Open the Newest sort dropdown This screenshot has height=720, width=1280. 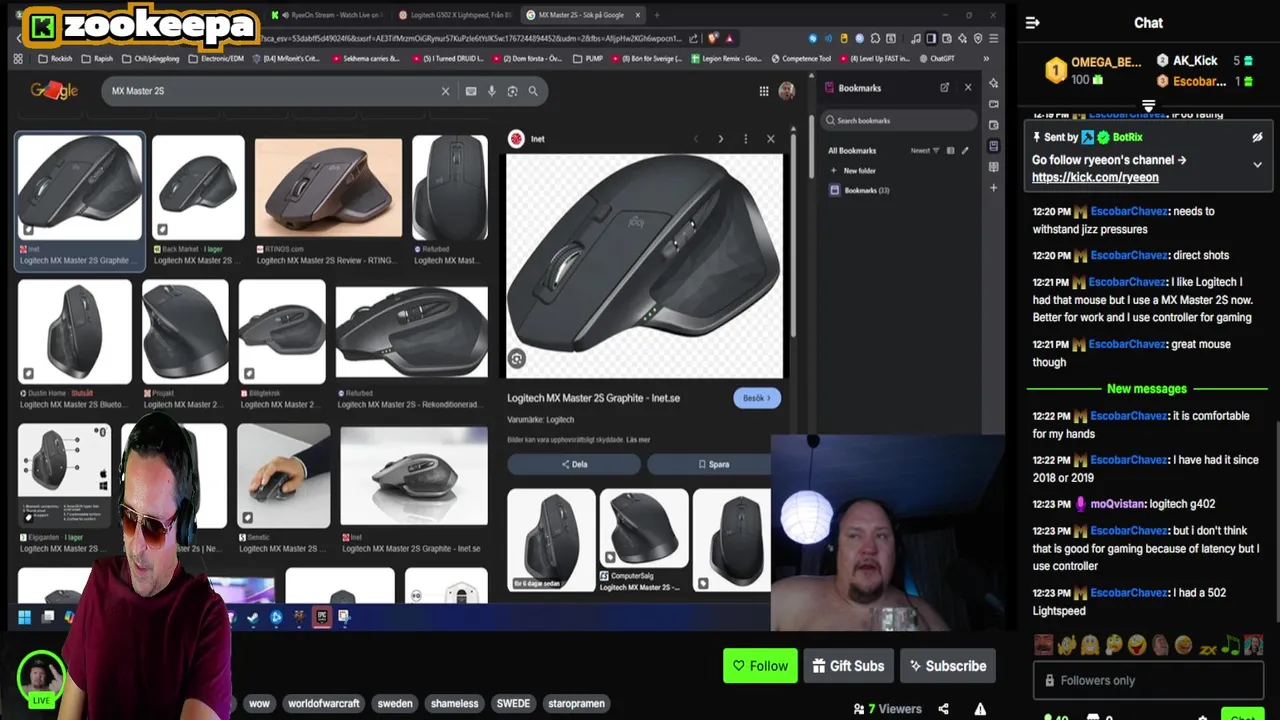click(x=925, y=151)
